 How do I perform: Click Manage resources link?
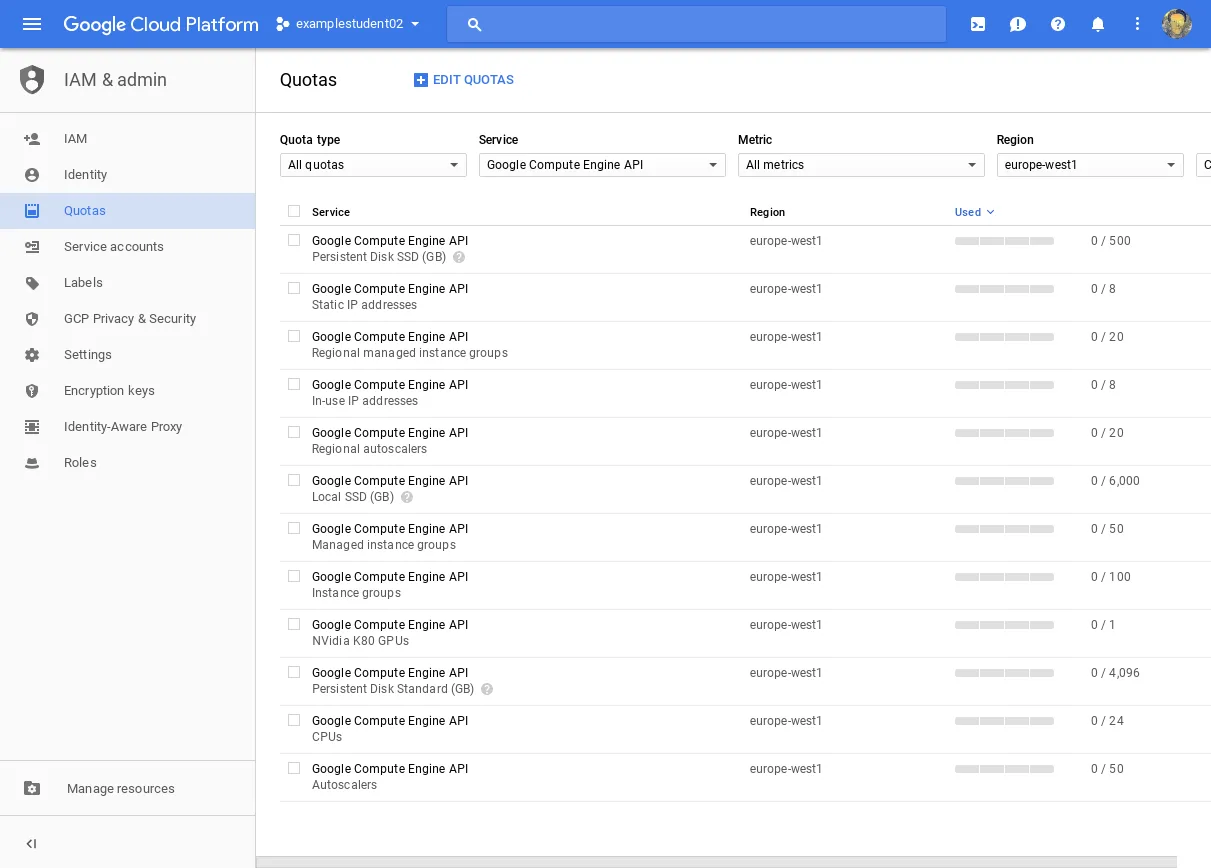[x=120, y=789]
